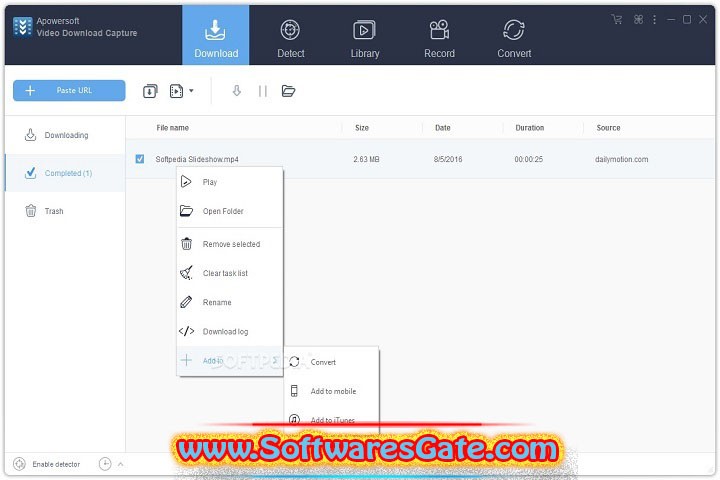720x480 pixels.
Task: Uncheck the Softpedia Slideshow.mp4 checkbox
Action: coord(140,159)
